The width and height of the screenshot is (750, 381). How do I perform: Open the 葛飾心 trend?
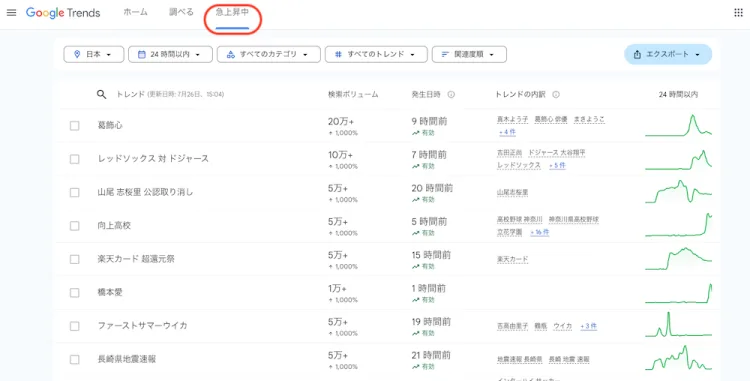tap(110, 126)
